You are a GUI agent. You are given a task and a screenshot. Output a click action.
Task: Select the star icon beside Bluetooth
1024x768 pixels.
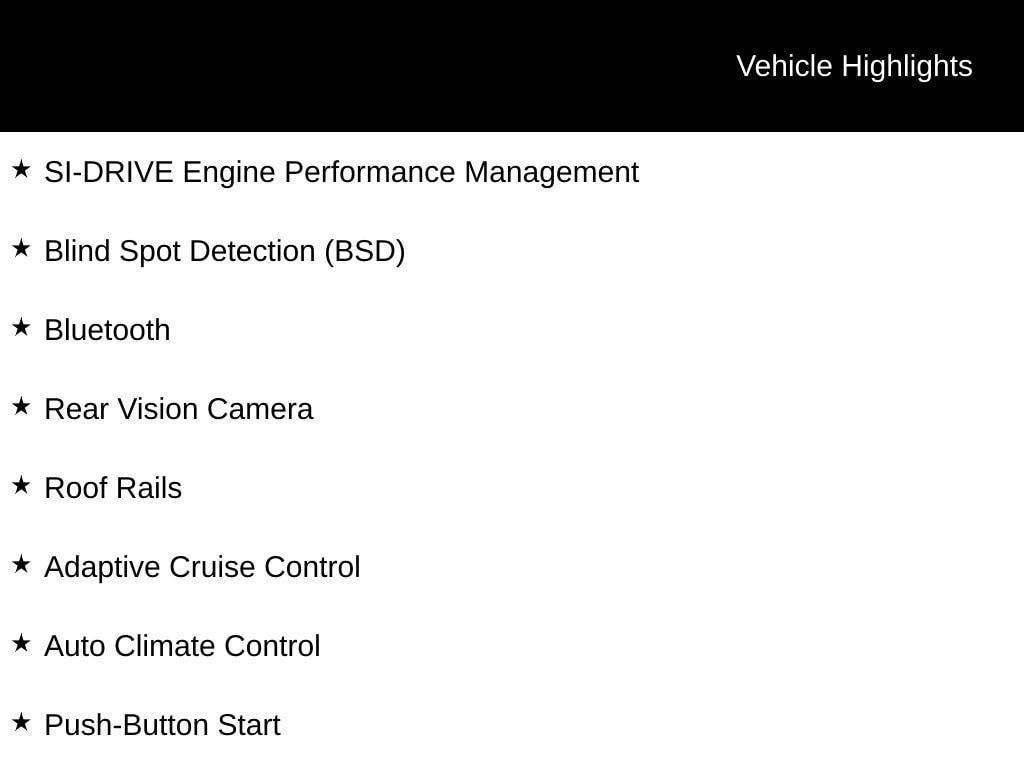21,327
